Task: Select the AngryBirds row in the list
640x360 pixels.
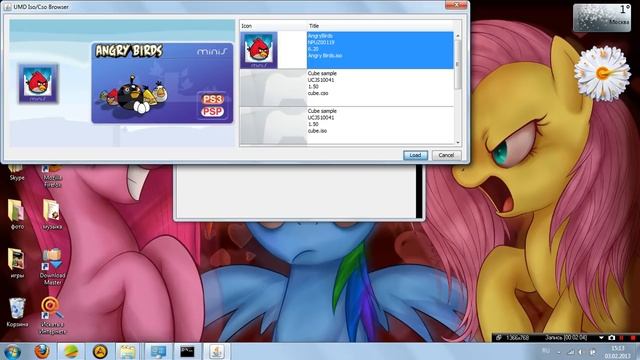Action: point(347,50)
